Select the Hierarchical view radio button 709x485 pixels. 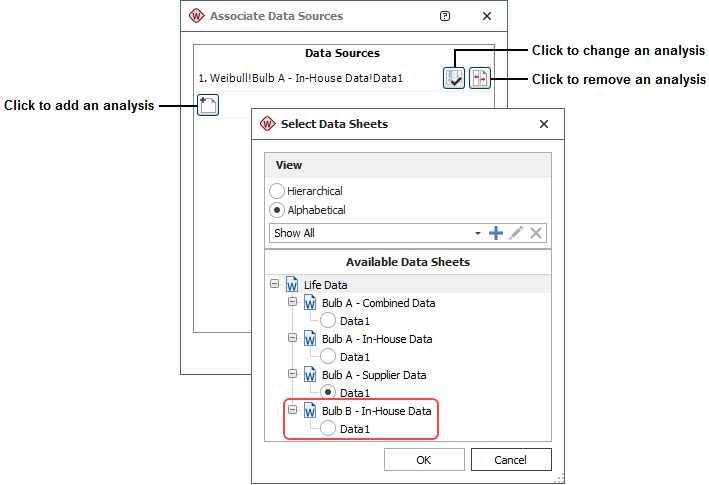tap(277, 191)
